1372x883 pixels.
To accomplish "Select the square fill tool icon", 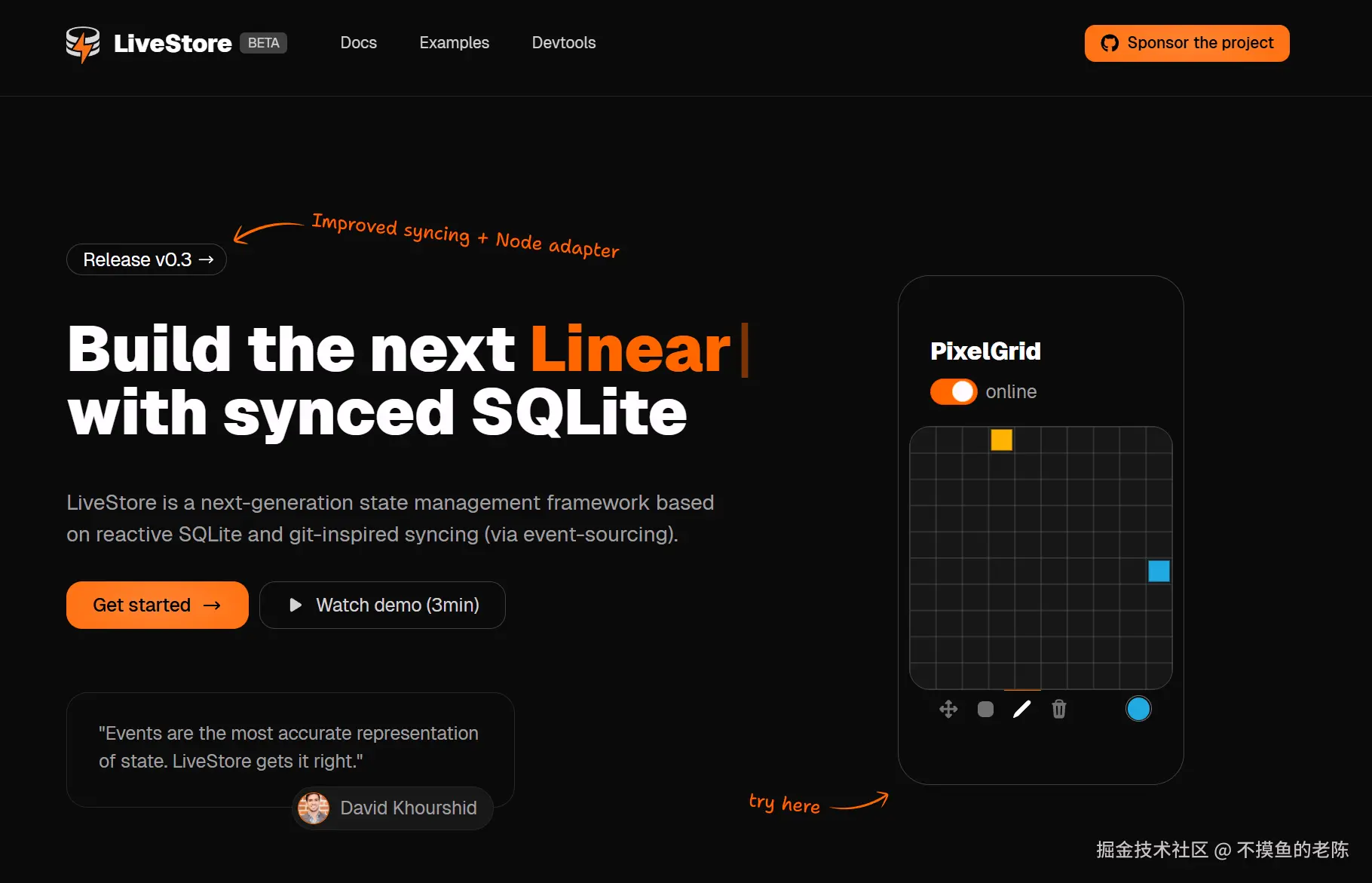I will 985,709.
